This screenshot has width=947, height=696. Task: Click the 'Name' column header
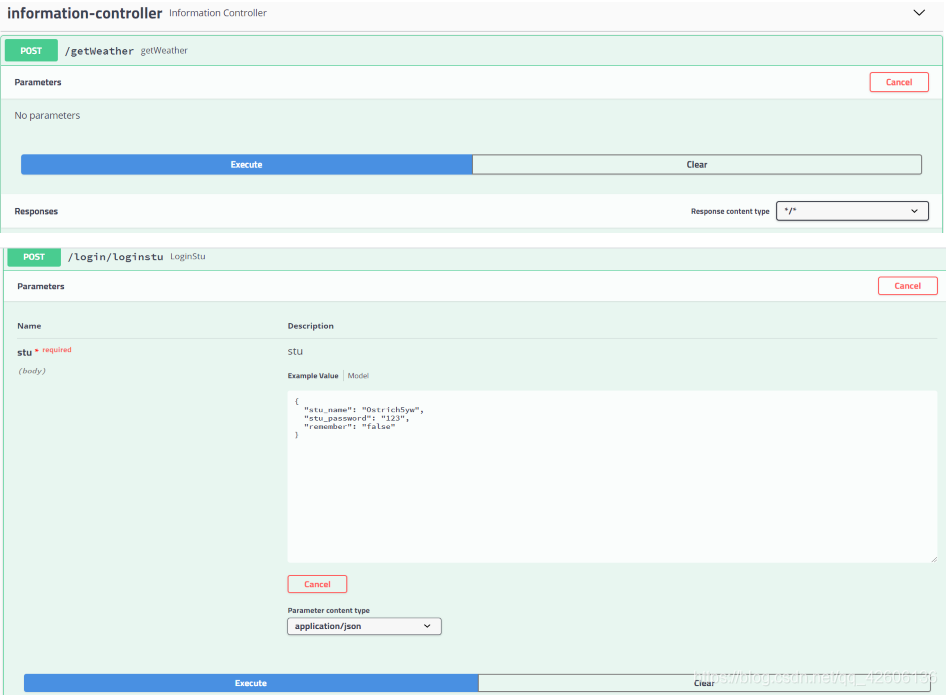coord(29,326)
